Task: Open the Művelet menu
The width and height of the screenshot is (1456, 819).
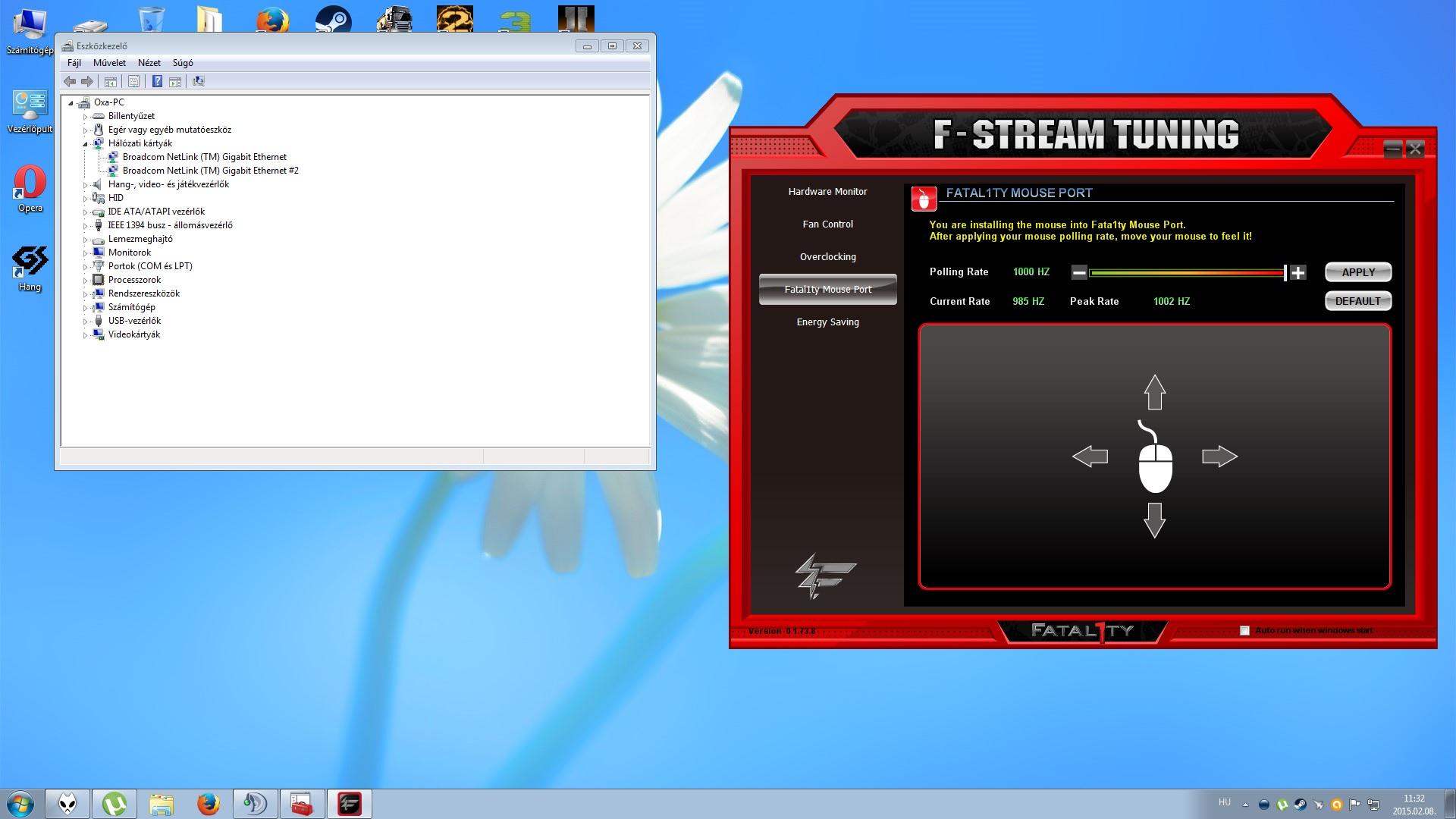Action: pyautogui.click(x=109, y=63)
